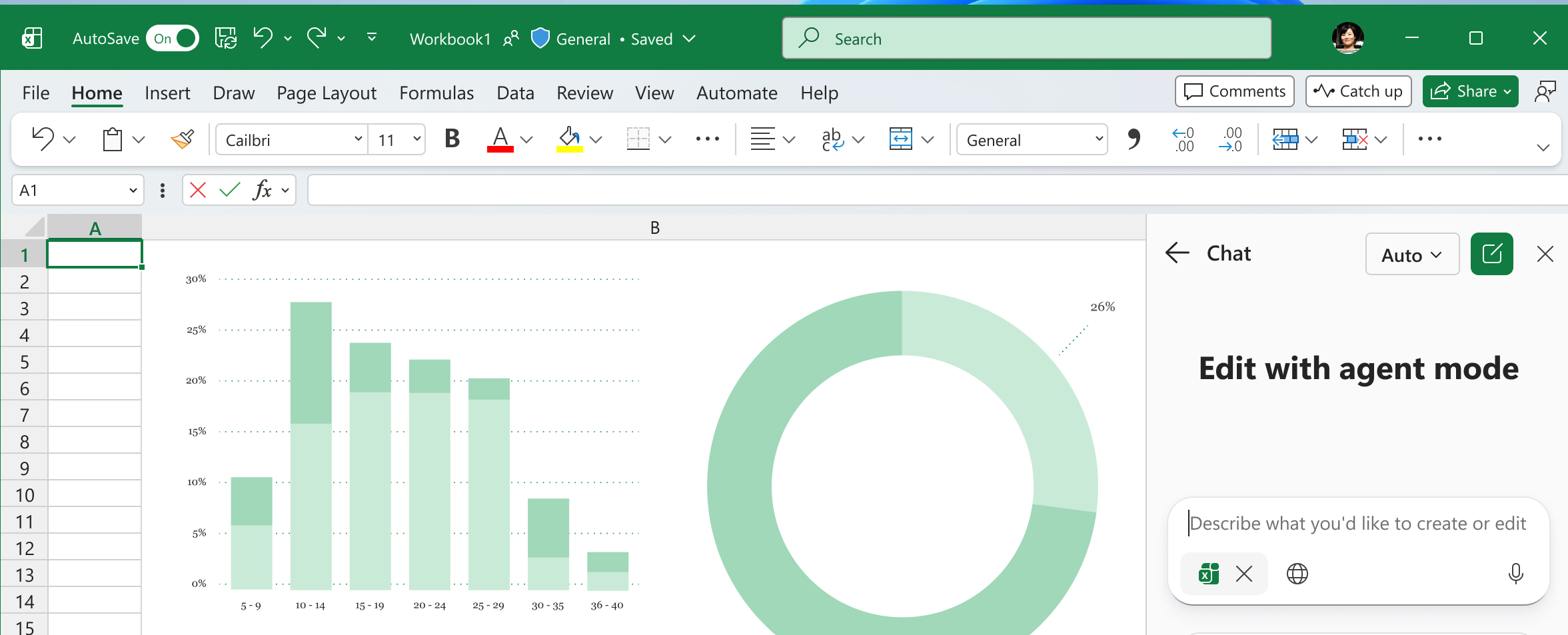
Task: Open the Formulas tab
Action: point(436,93)
